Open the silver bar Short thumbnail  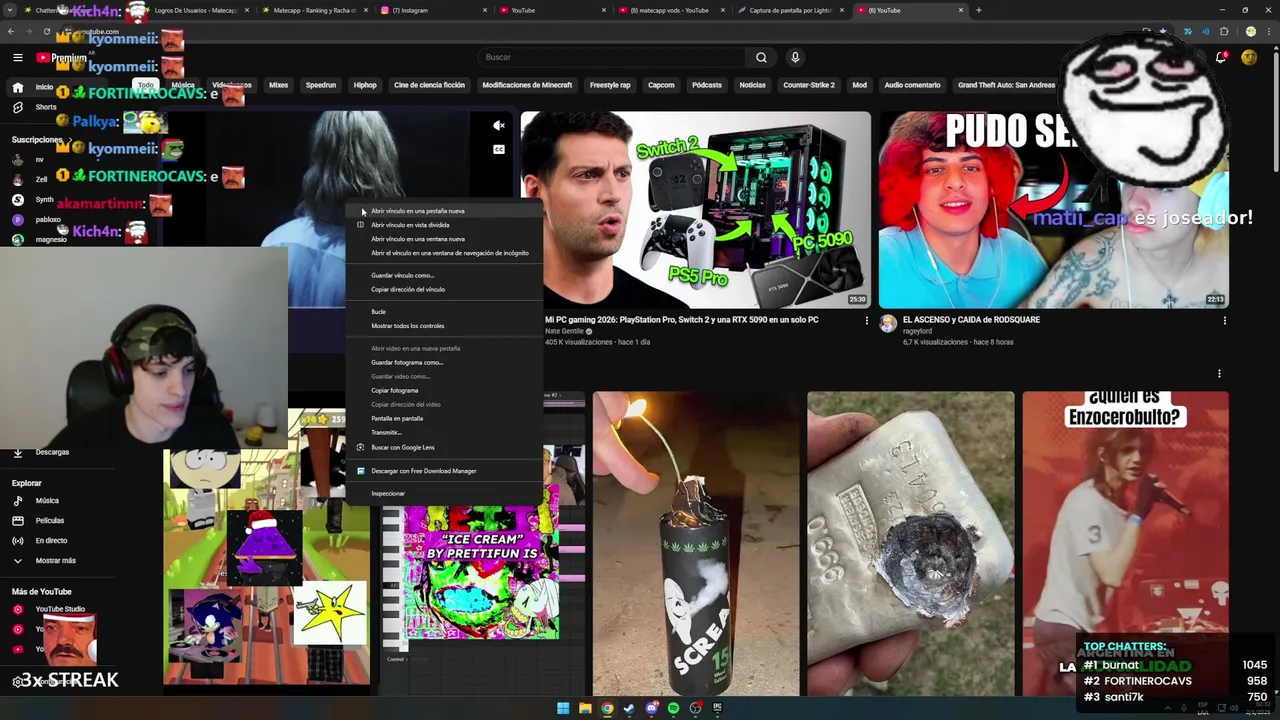pyautogui.click(x=911, y=543)
